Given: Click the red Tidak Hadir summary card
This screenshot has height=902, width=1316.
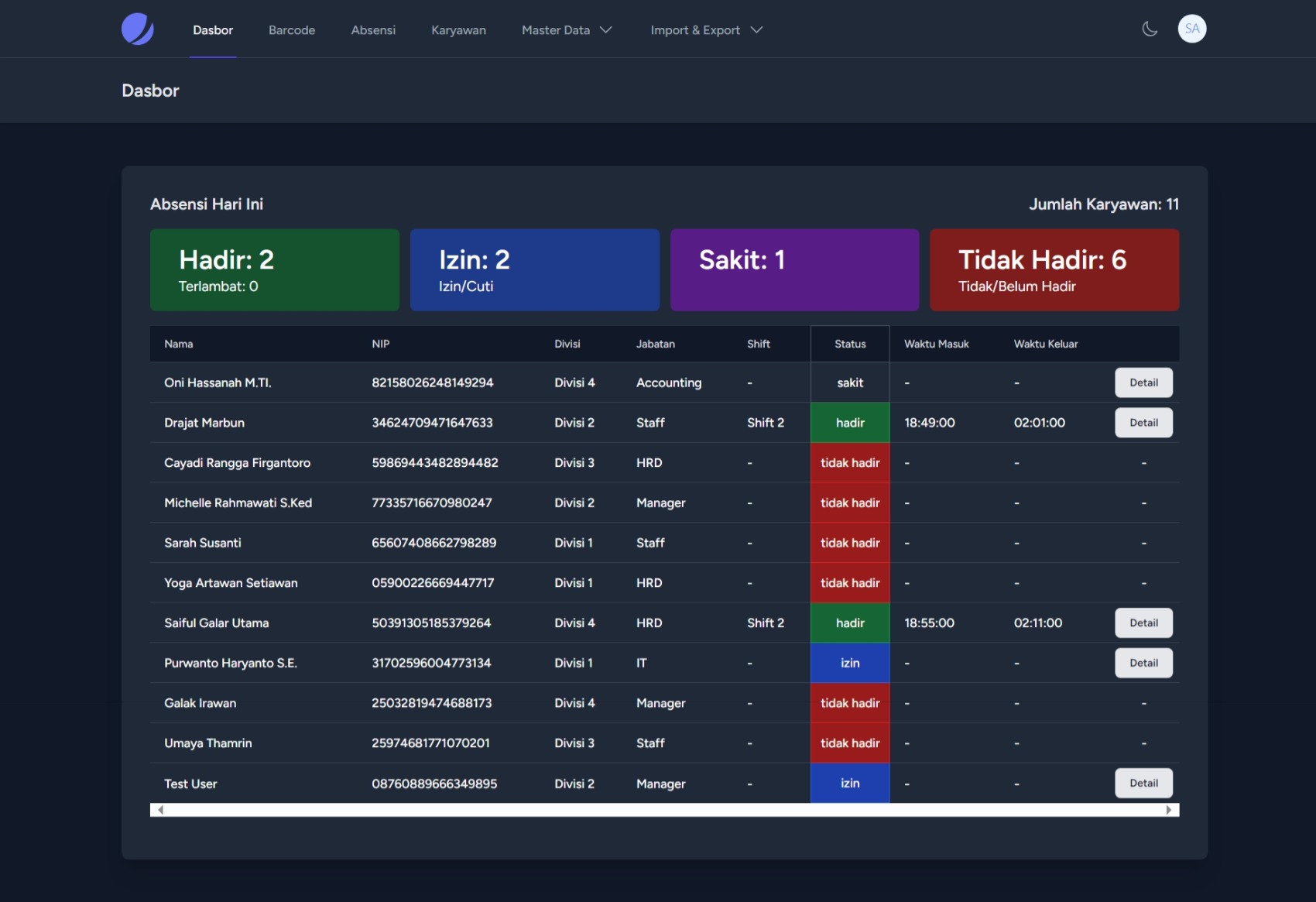Looking at the screenshot, I should pyautogui.click(x=1054, y=270).
